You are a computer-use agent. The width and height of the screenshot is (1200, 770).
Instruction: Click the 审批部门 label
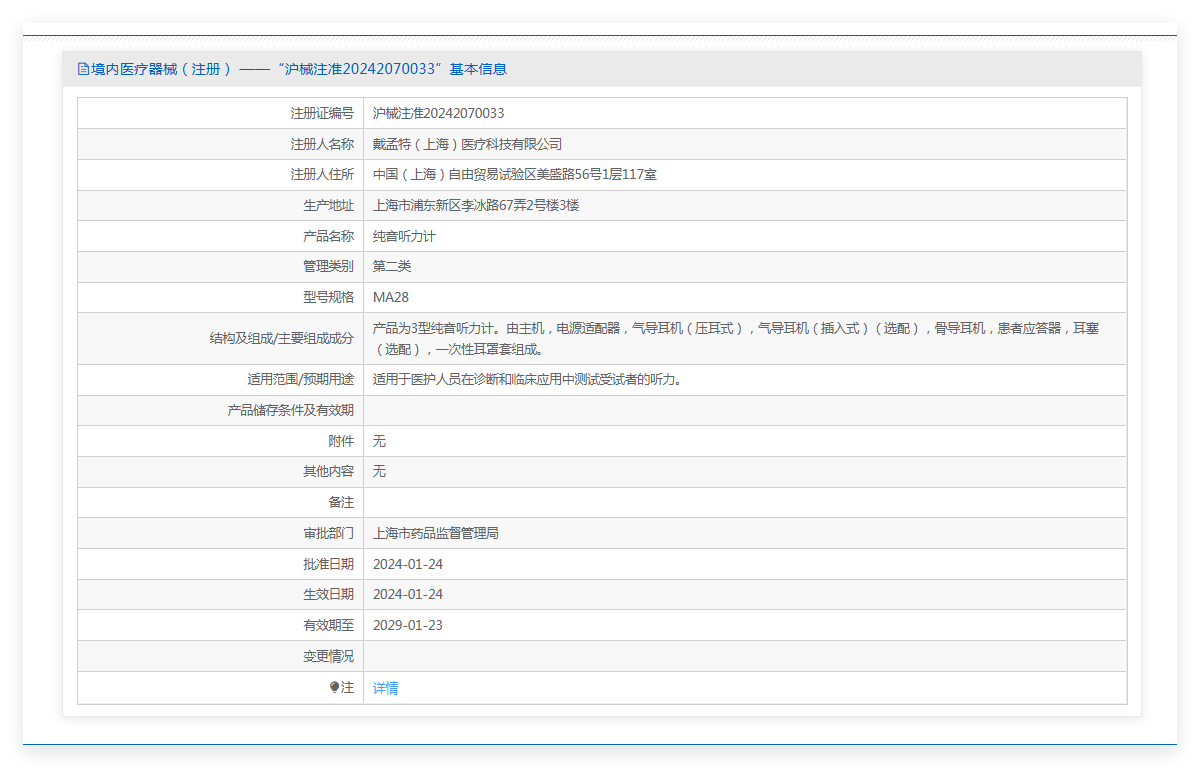(x=328, y=533)
